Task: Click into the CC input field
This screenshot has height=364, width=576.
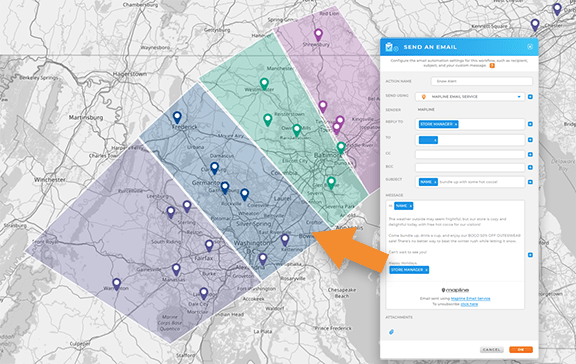Action: pyautogui.click(x=470, y=155)
